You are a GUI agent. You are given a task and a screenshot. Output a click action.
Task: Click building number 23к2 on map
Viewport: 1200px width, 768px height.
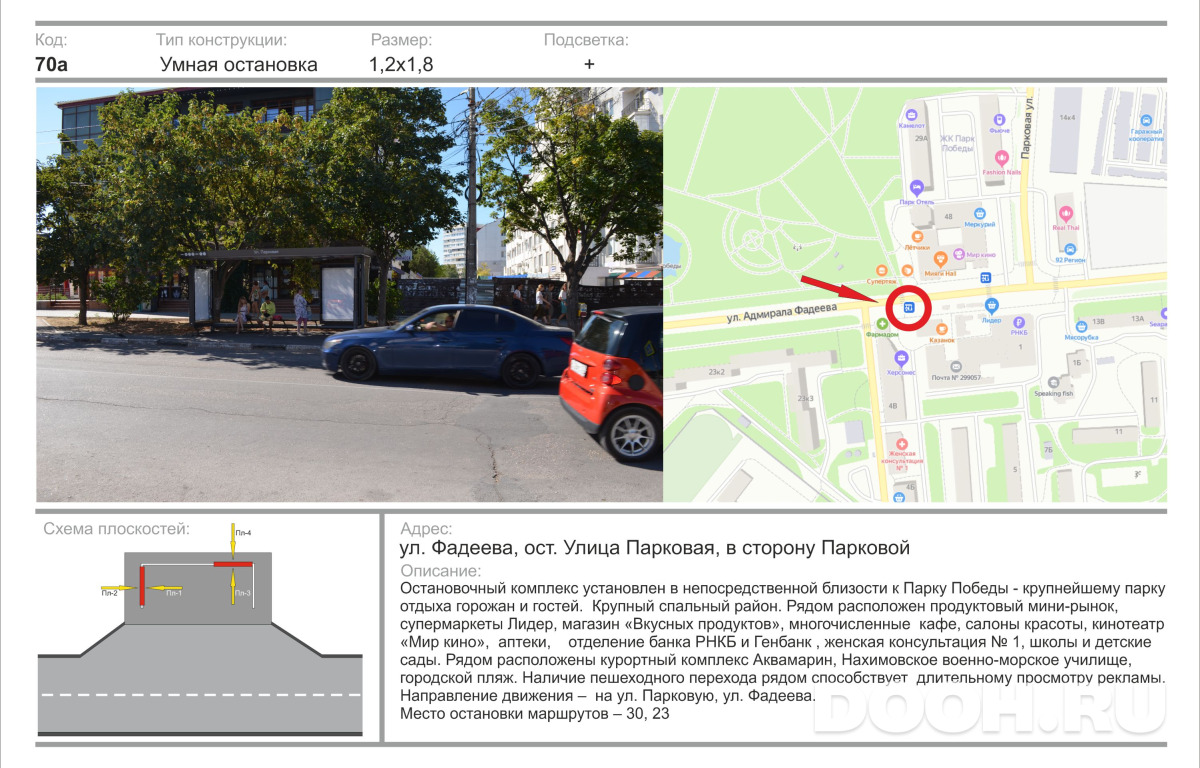(716, 372)
